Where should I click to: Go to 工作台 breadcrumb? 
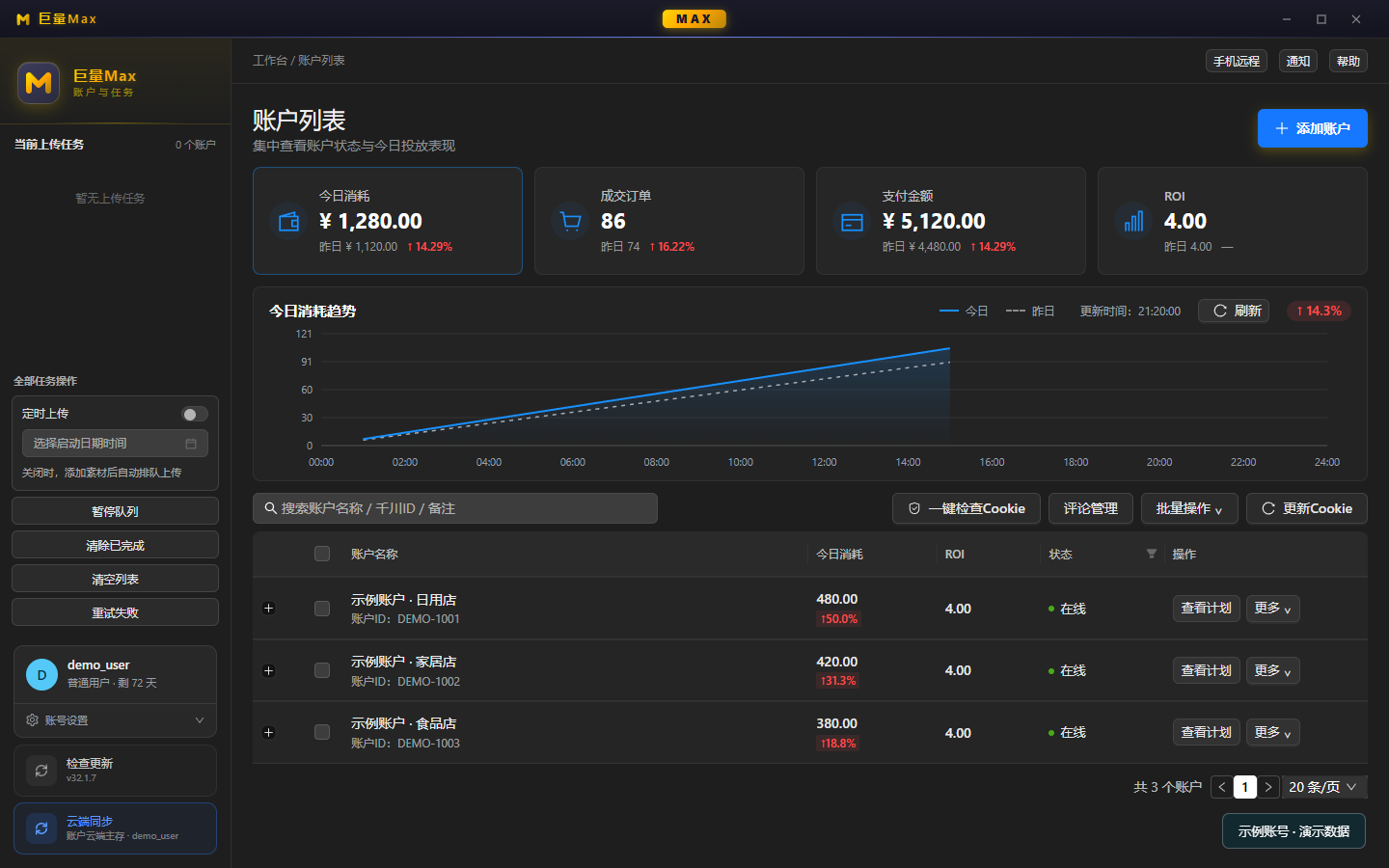click(270, 61)
